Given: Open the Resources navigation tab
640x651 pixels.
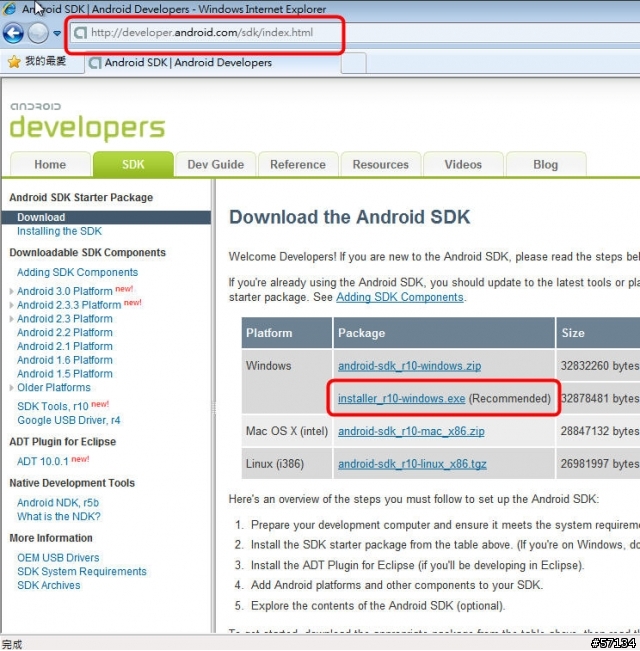Looking at the screenshot, I should [x=381, y=164].
